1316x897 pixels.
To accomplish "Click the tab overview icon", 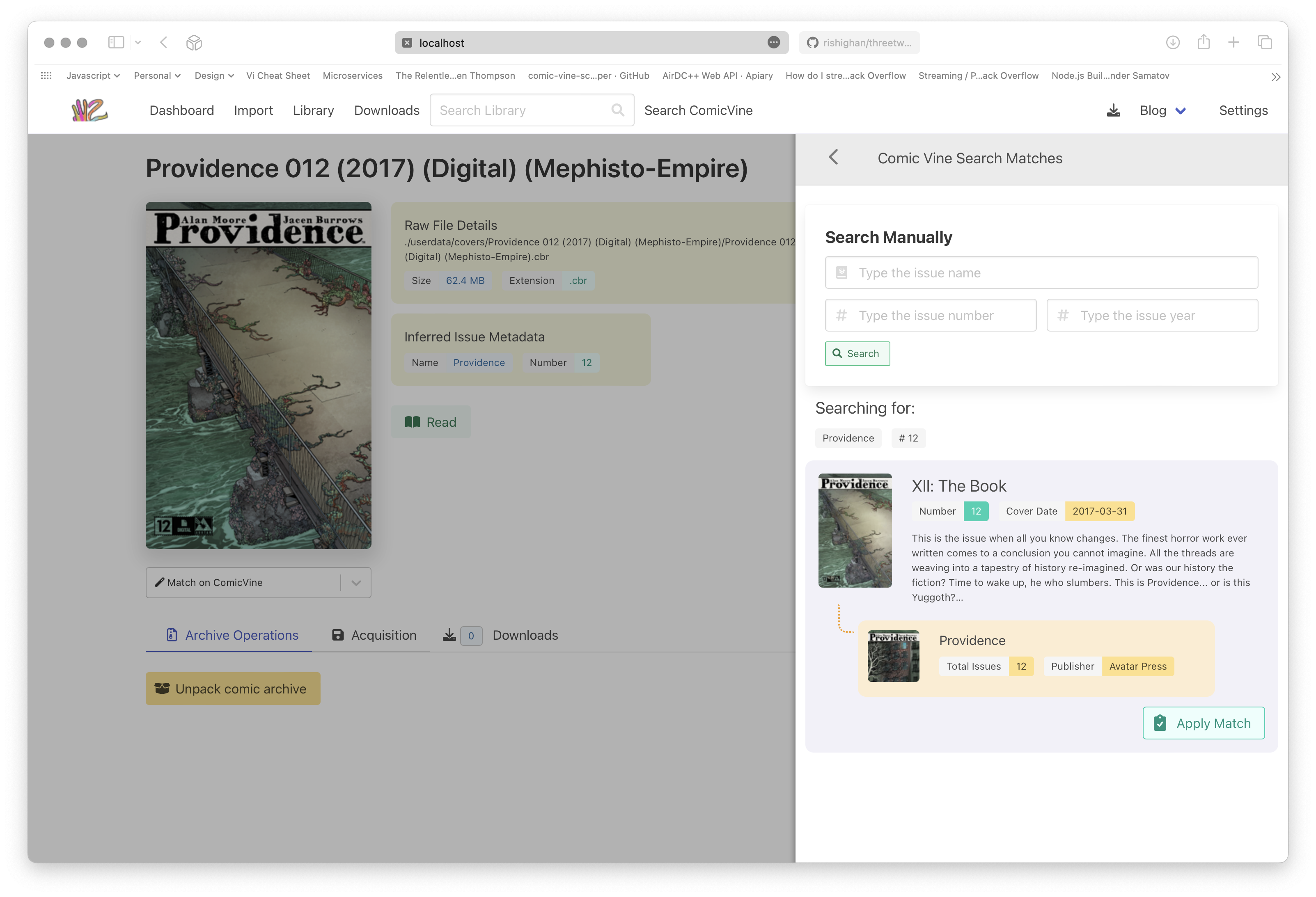I will pos(1264,42).
